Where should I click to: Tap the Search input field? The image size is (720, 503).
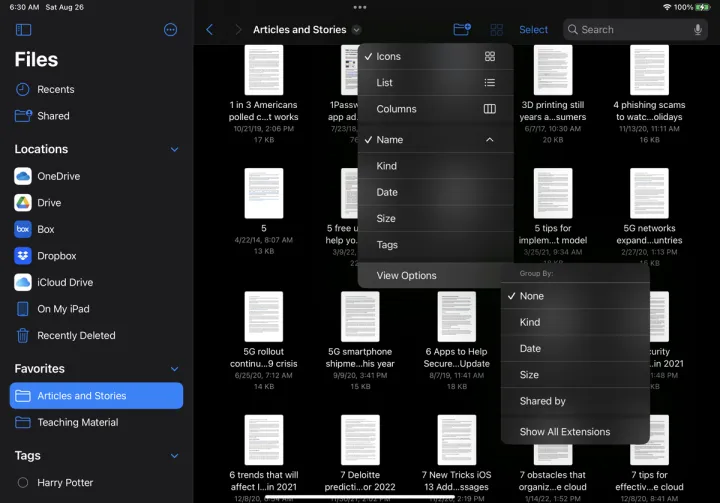pyautogui.click(x=630, y=30)
